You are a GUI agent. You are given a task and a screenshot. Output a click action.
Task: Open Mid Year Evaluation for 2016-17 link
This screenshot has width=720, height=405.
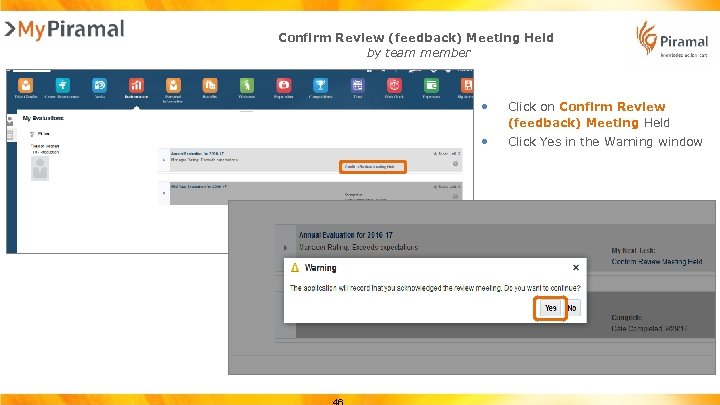point(199,186)
